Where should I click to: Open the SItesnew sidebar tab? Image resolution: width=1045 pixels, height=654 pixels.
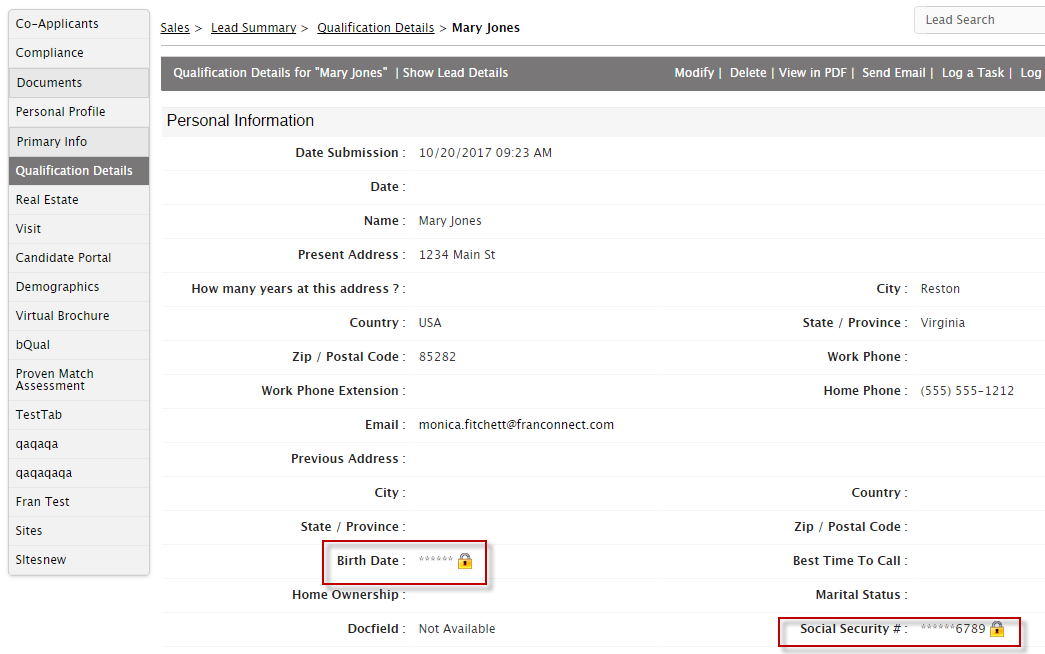click(x=79, y=560)
